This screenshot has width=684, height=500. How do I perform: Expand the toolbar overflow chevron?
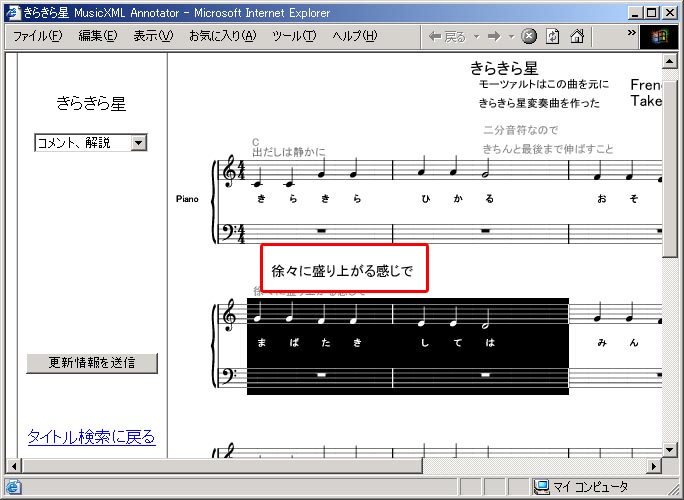pyautogui.click(x=631, y=33)
